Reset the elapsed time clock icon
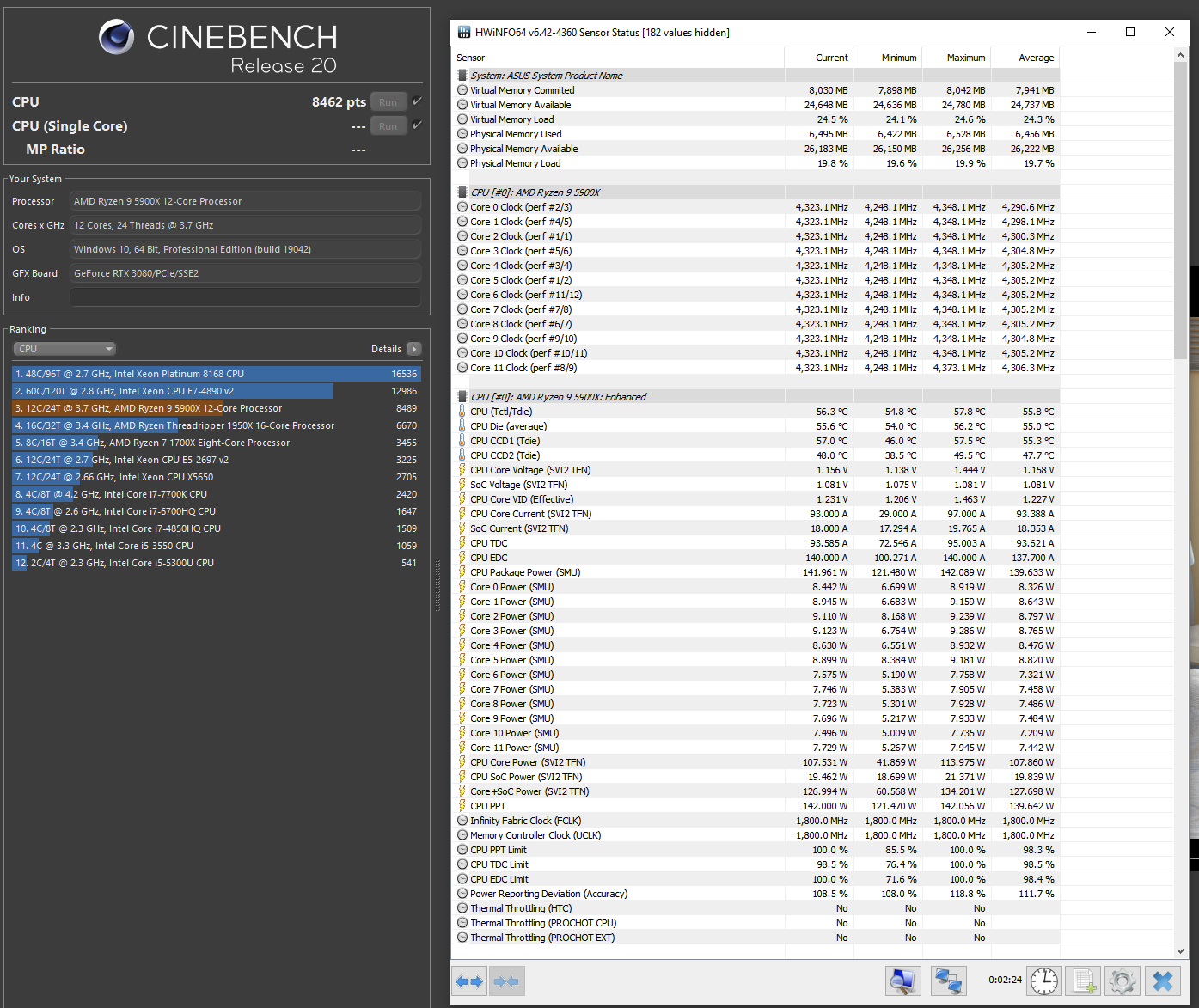Viewport: 1199px width, 1008px height. click(1044, 981)
